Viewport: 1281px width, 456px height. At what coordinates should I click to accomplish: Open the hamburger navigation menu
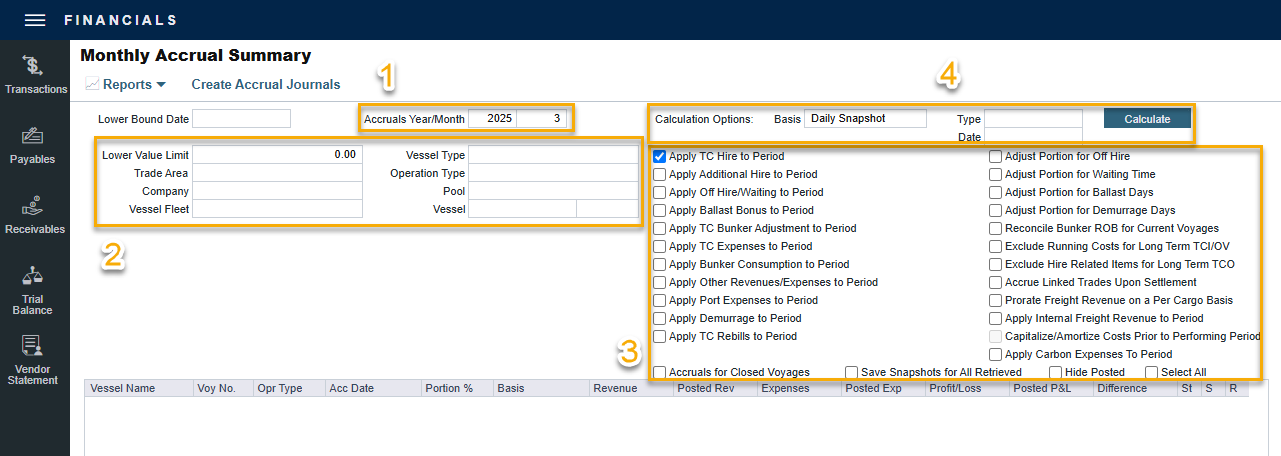tap(35, 20)
